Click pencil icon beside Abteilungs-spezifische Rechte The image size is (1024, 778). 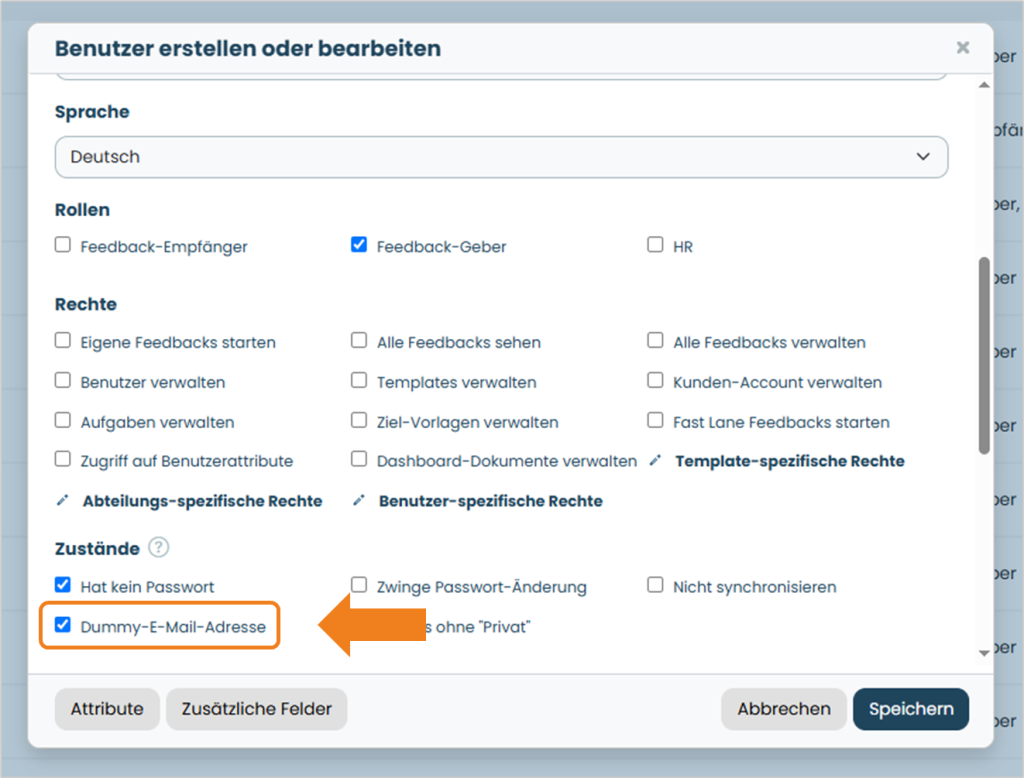63,501
